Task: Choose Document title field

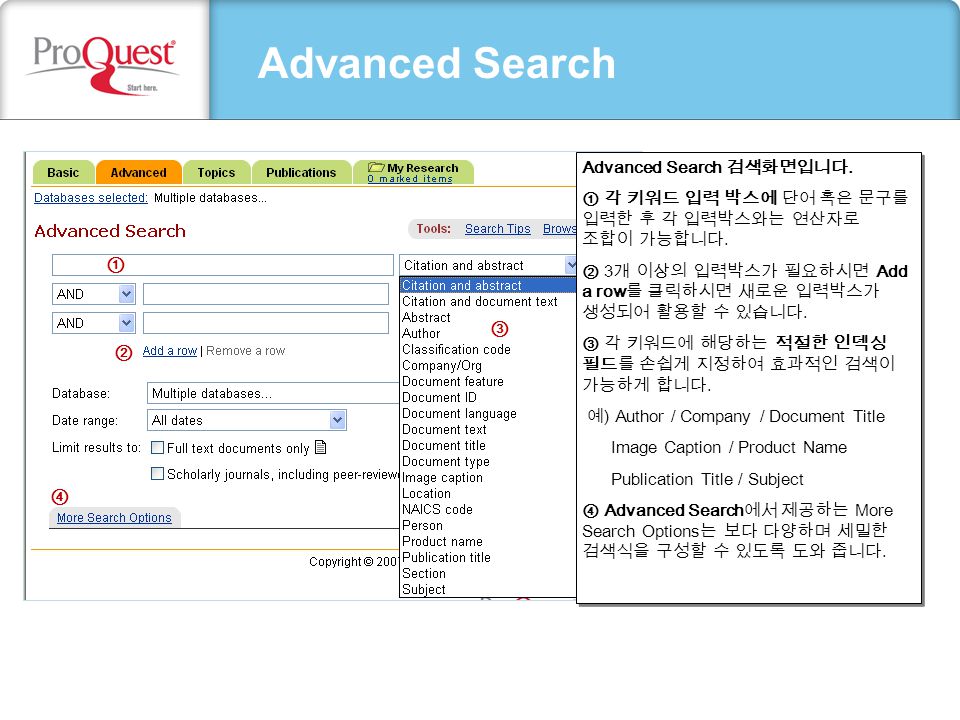Action: tap(488, 445)
